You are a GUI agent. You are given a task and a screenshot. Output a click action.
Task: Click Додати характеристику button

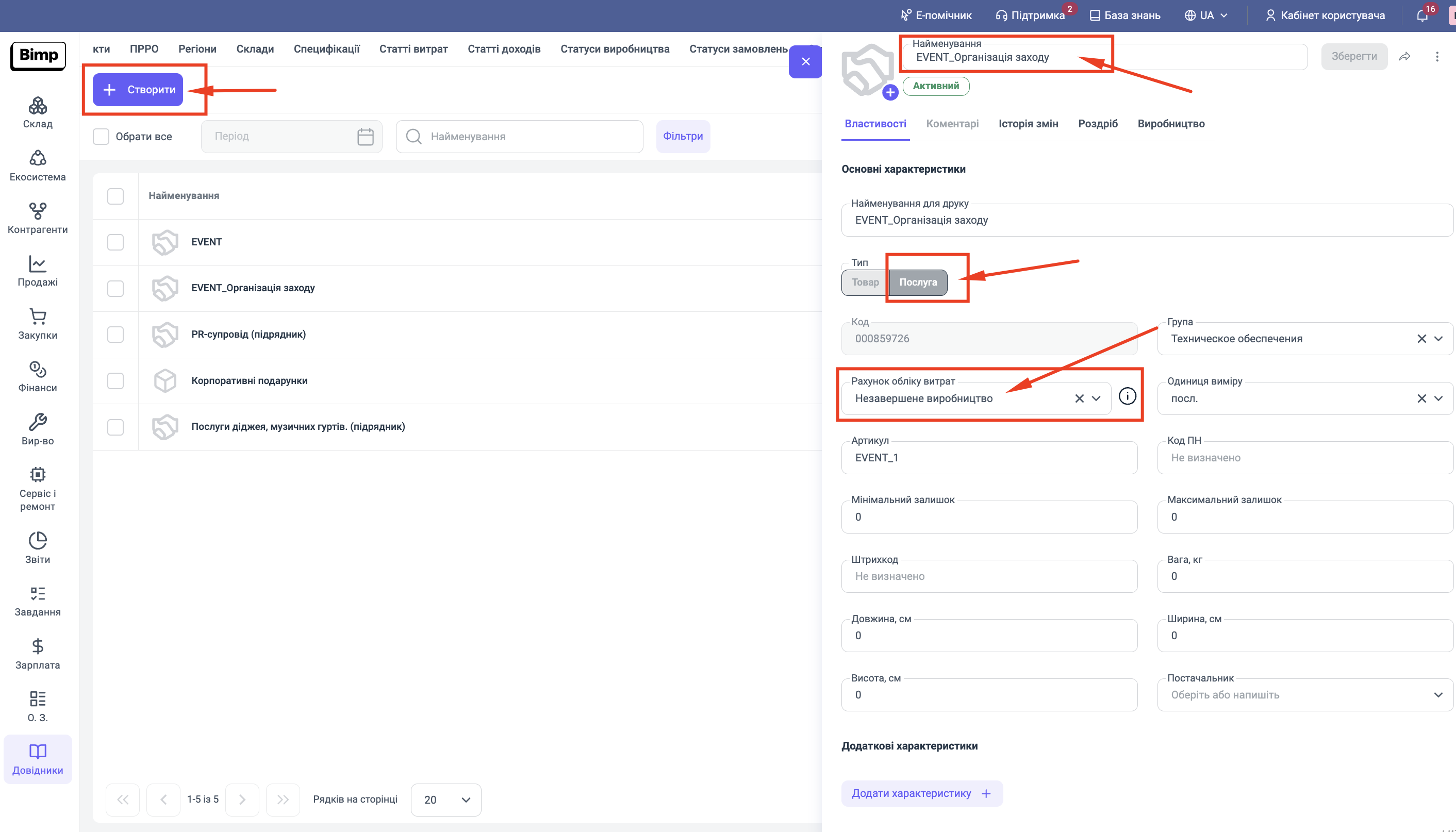tap(921, 793)
